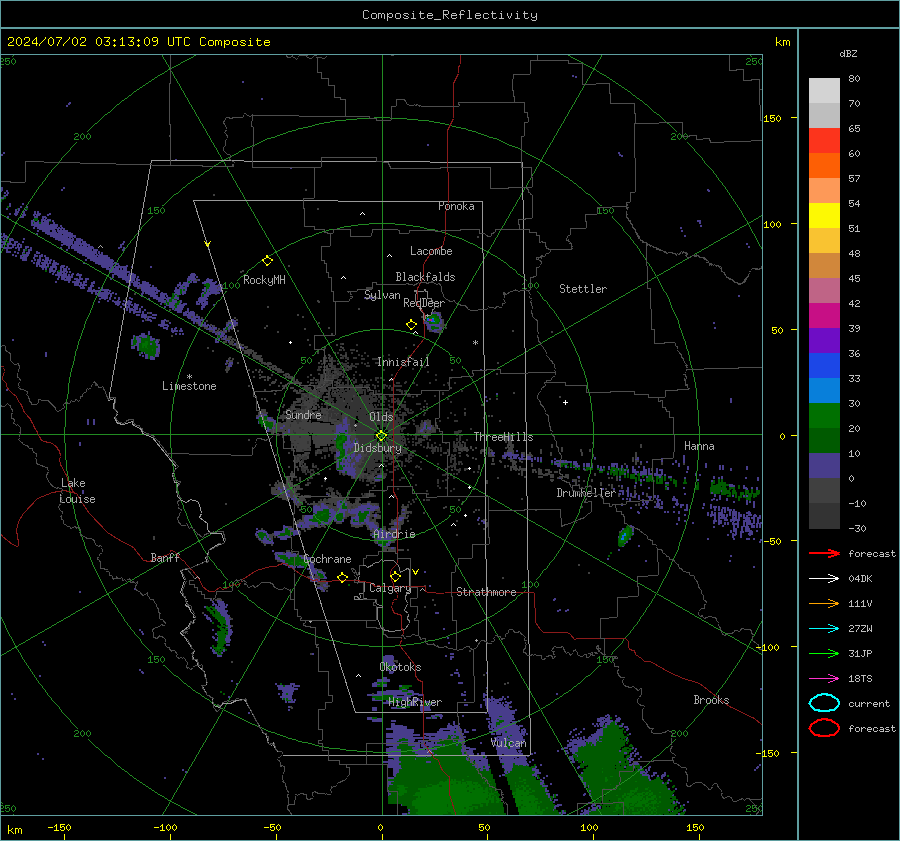Click the HighRiver map label

click(414, 702)
